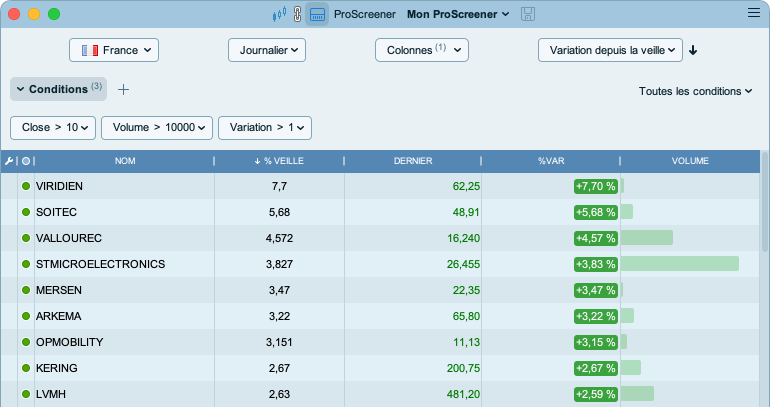Image resolution: width=770 pixels, height=407 pixels.
Task: Open the candlestick chart icon in title bar
Action: pyautogui.click(x=279, y=14)
